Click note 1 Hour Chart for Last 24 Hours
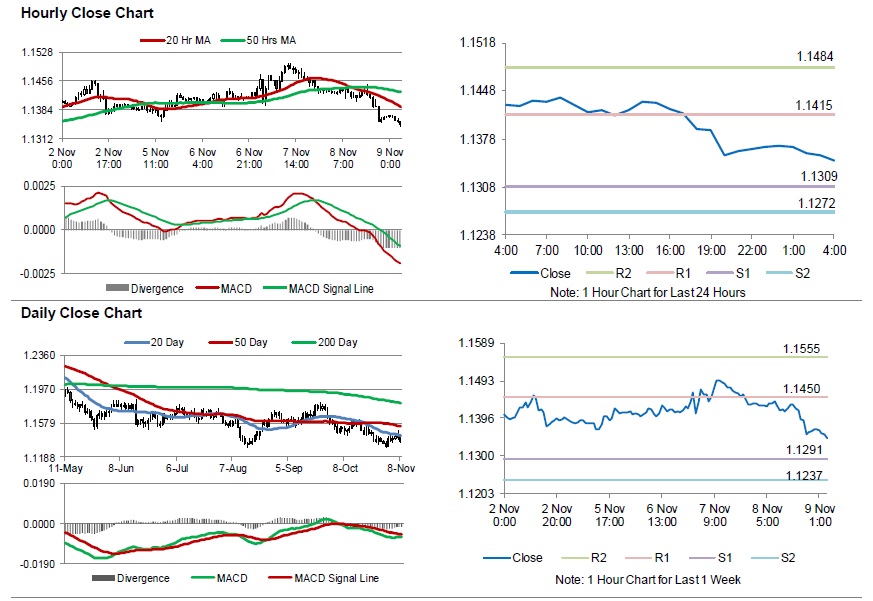873x601 pixels. coord(648,292)
